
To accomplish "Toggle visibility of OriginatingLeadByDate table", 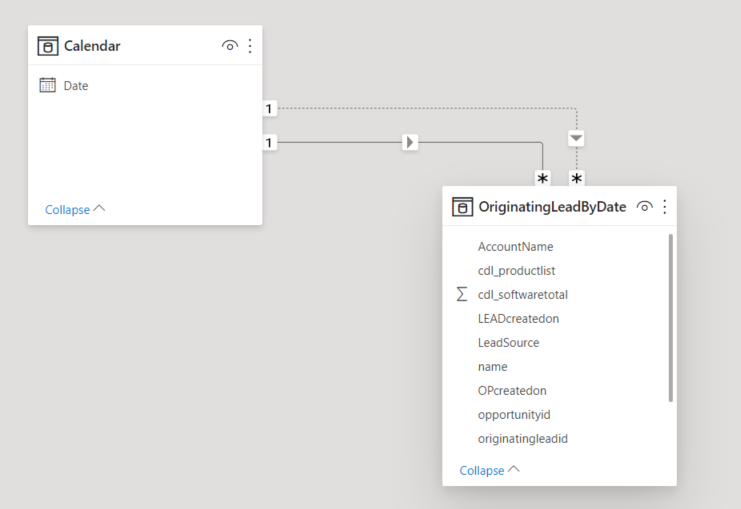I will [645, 207].
